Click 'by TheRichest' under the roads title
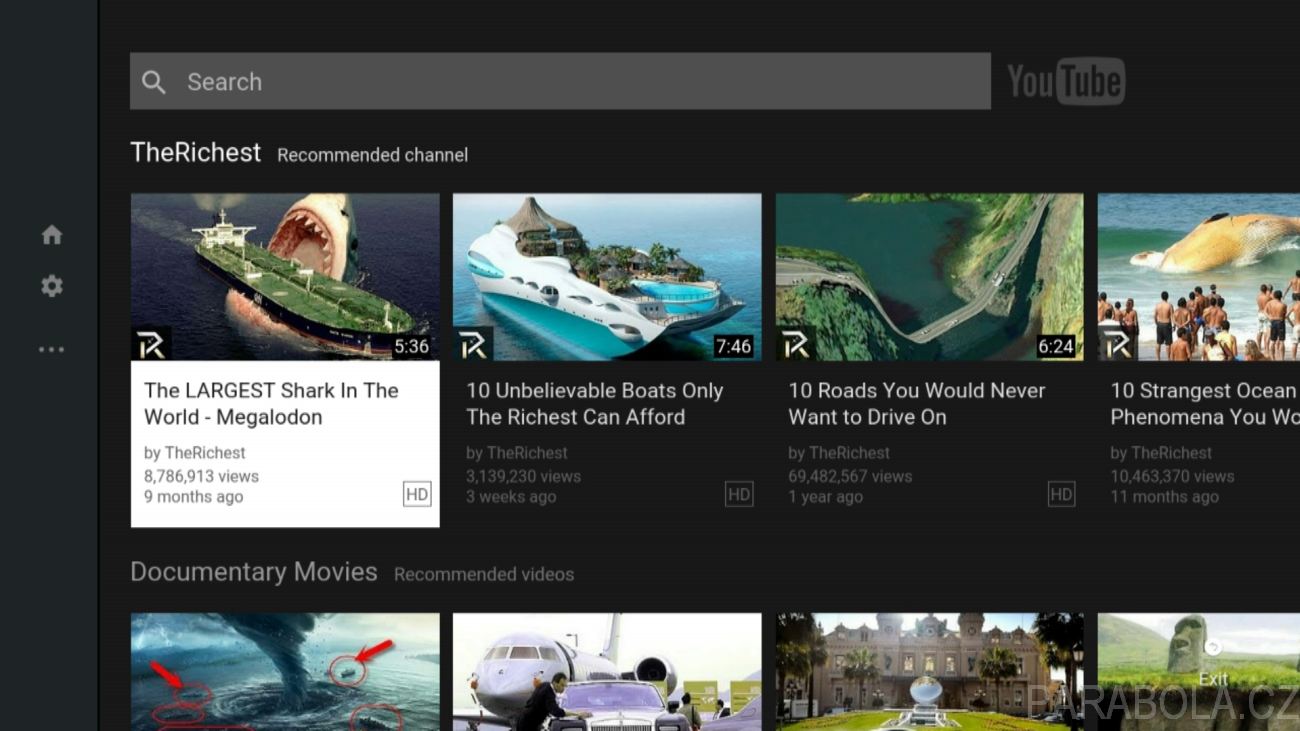This screenshot has height=731, width=1300. click(839, 453)
